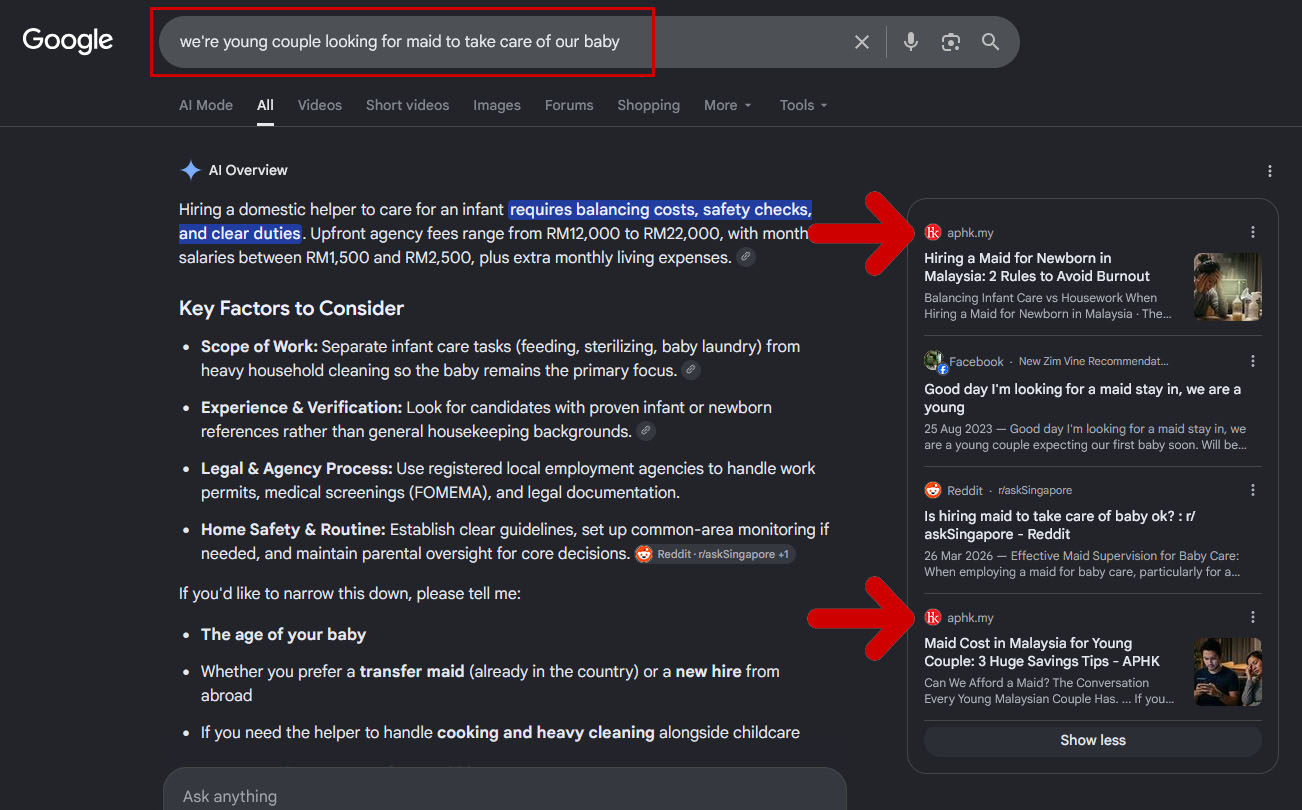Clear the search query with the X icon
Screen dimensions: 1302x810
862,42
